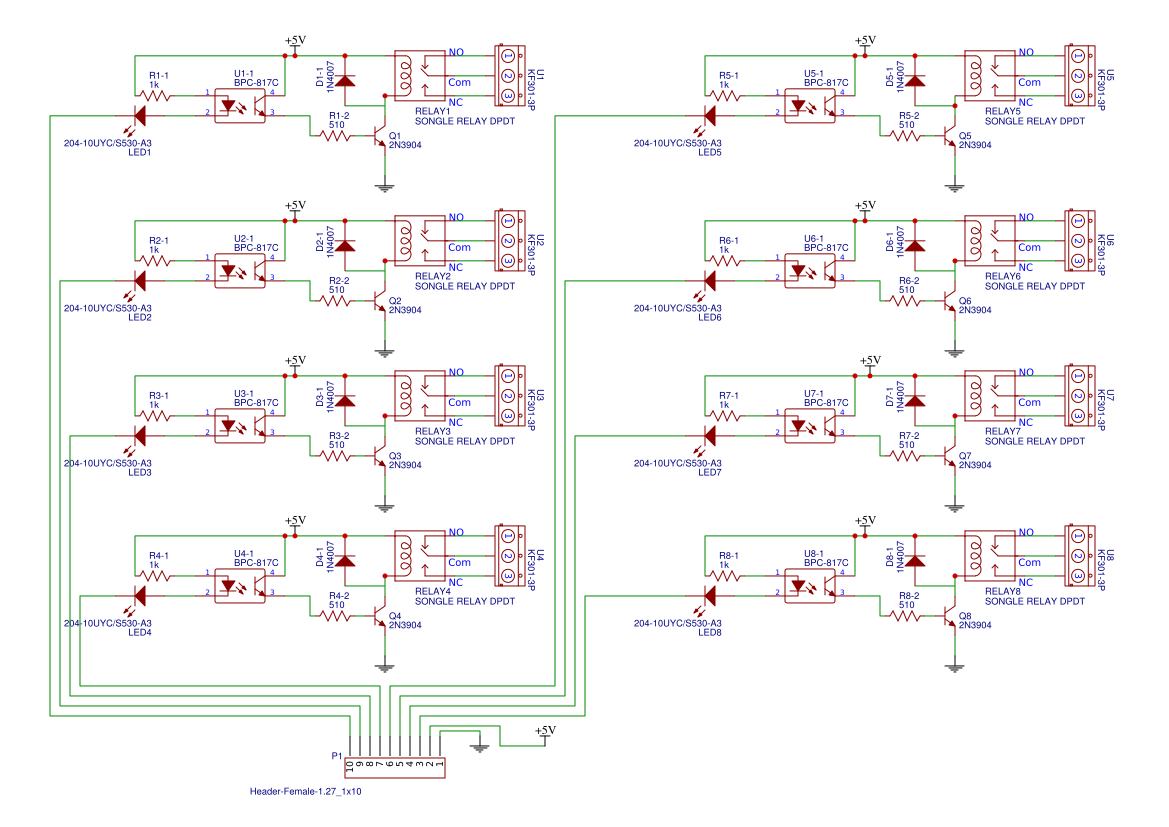Screen dimensions: 1169x827
Task: Select the U7 KF301-3P terminal block
Action: [x=1080, y=395]
